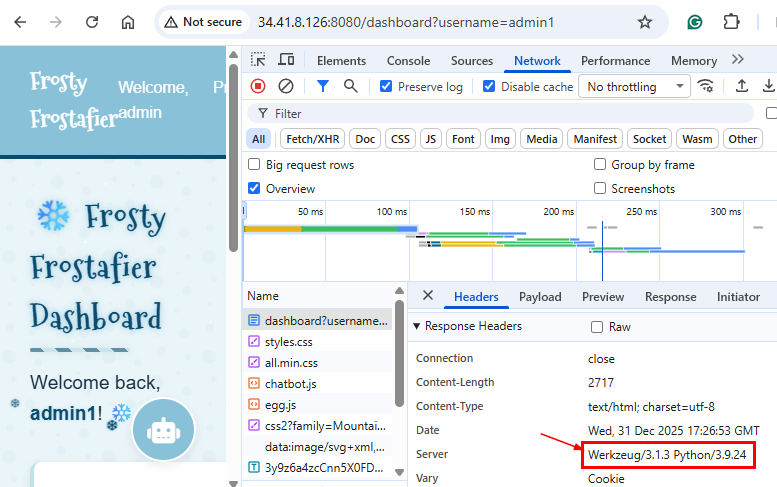The width and height of the screenshot is (777, 487).
Task: Type in the network Filter field
Action: pyautogui.click(x=500, y=114)
